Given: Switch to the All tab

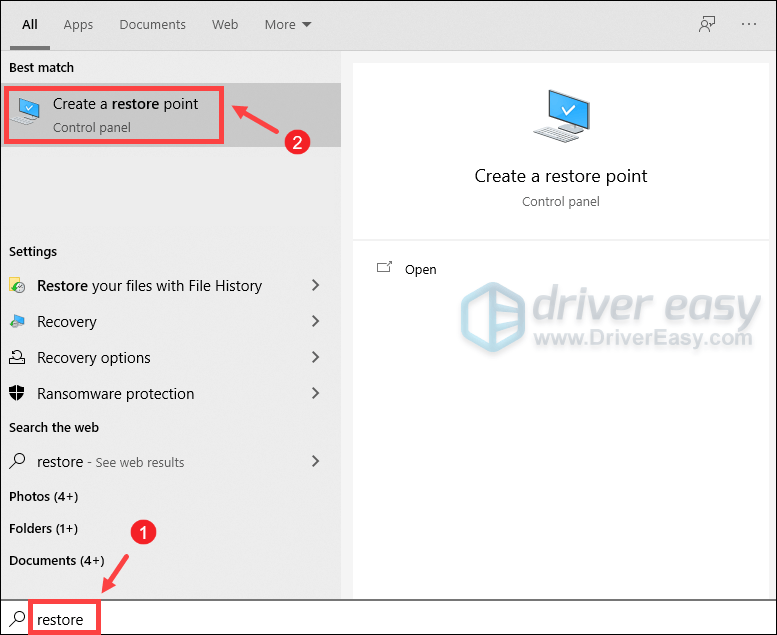Looking at the screenshot, I should coord(30,25).
